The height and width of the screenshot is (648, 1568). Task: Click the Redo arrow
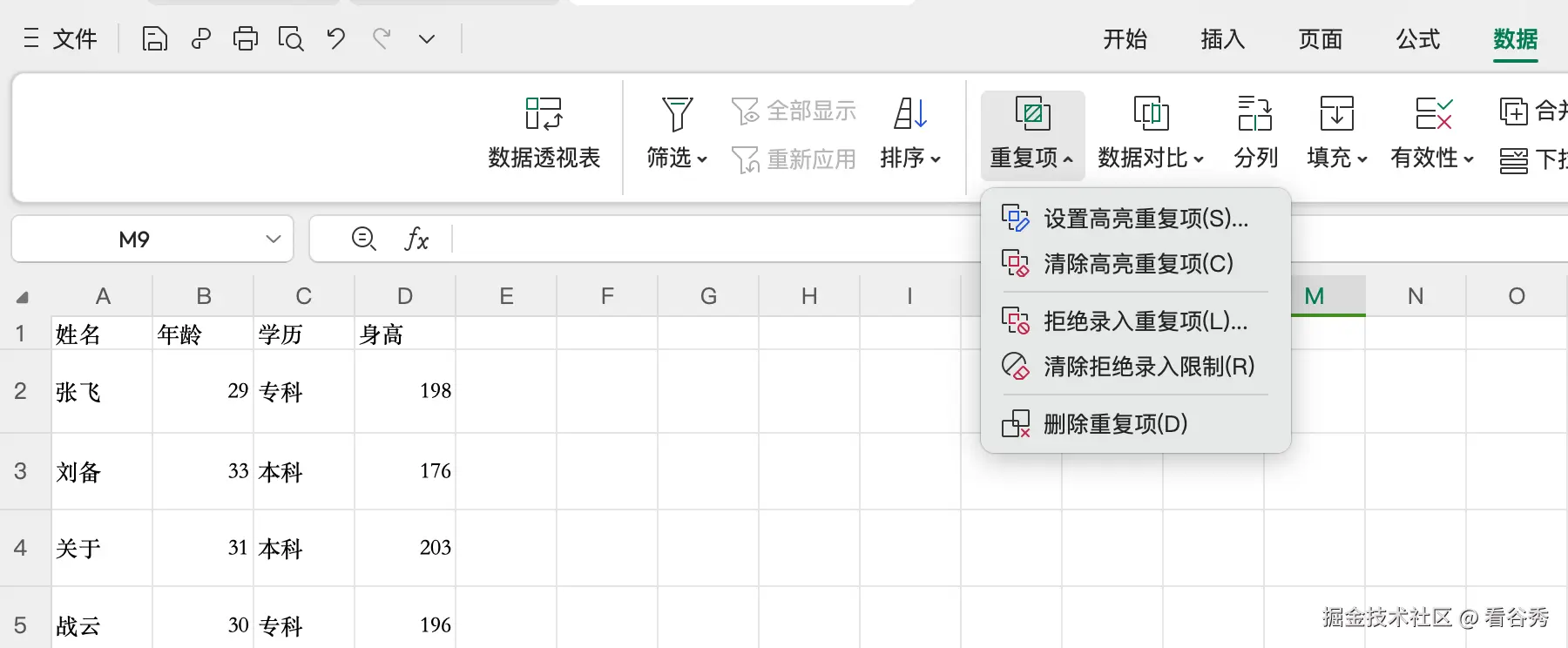coord(382,38)
